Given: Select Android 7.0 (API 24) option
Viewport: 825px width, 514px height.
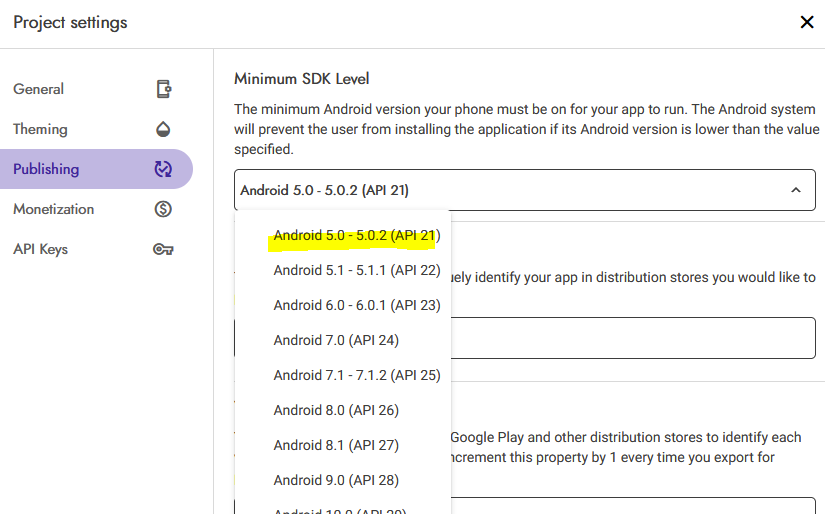Looking at the screenshot, I should 336,340.
